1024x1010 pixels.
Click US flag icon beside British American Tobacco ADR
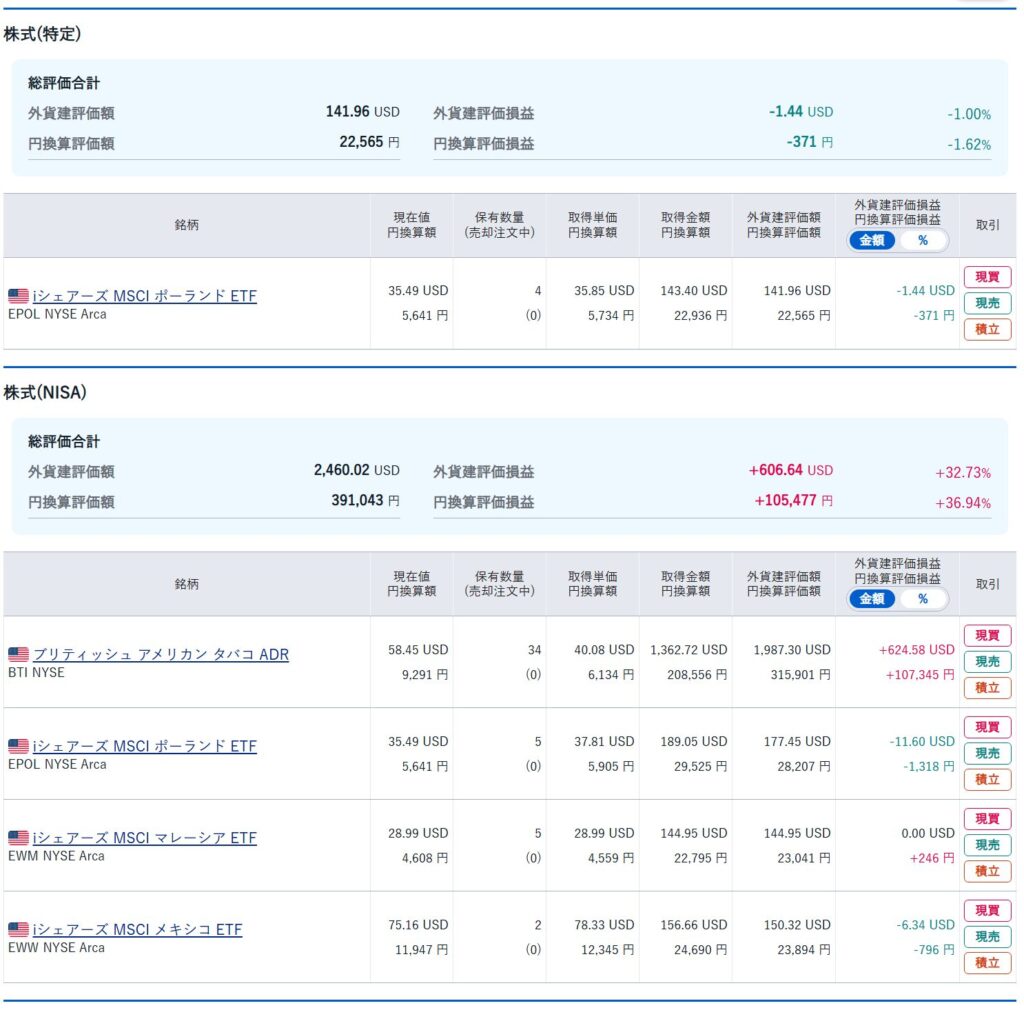click(x=18, y=655)
